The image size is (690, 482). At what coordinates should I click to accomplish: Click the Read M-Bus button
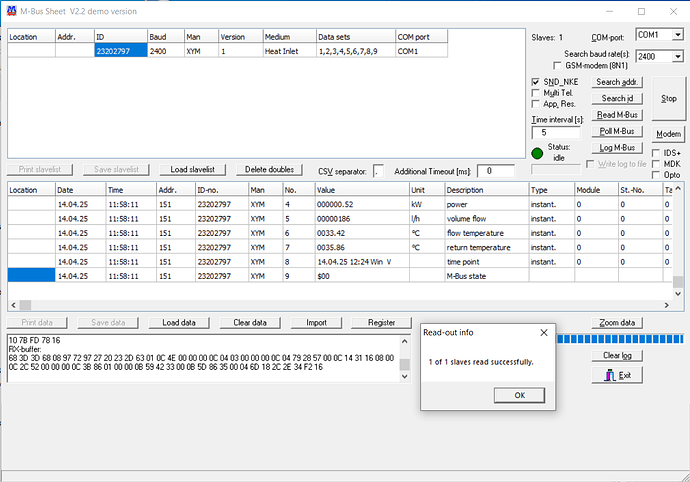click(x=617, y=115)
